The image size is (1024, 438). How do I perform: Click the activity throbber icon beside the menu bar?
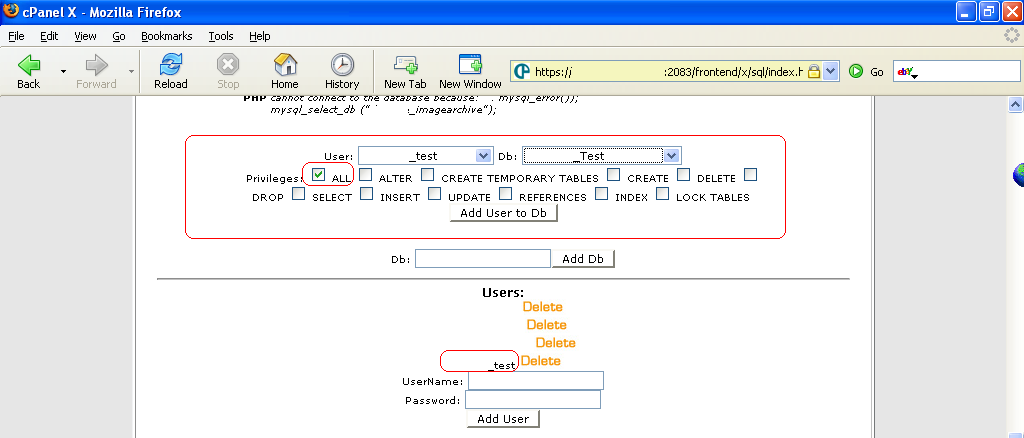pyautogui.click(x=1012, y=36)
